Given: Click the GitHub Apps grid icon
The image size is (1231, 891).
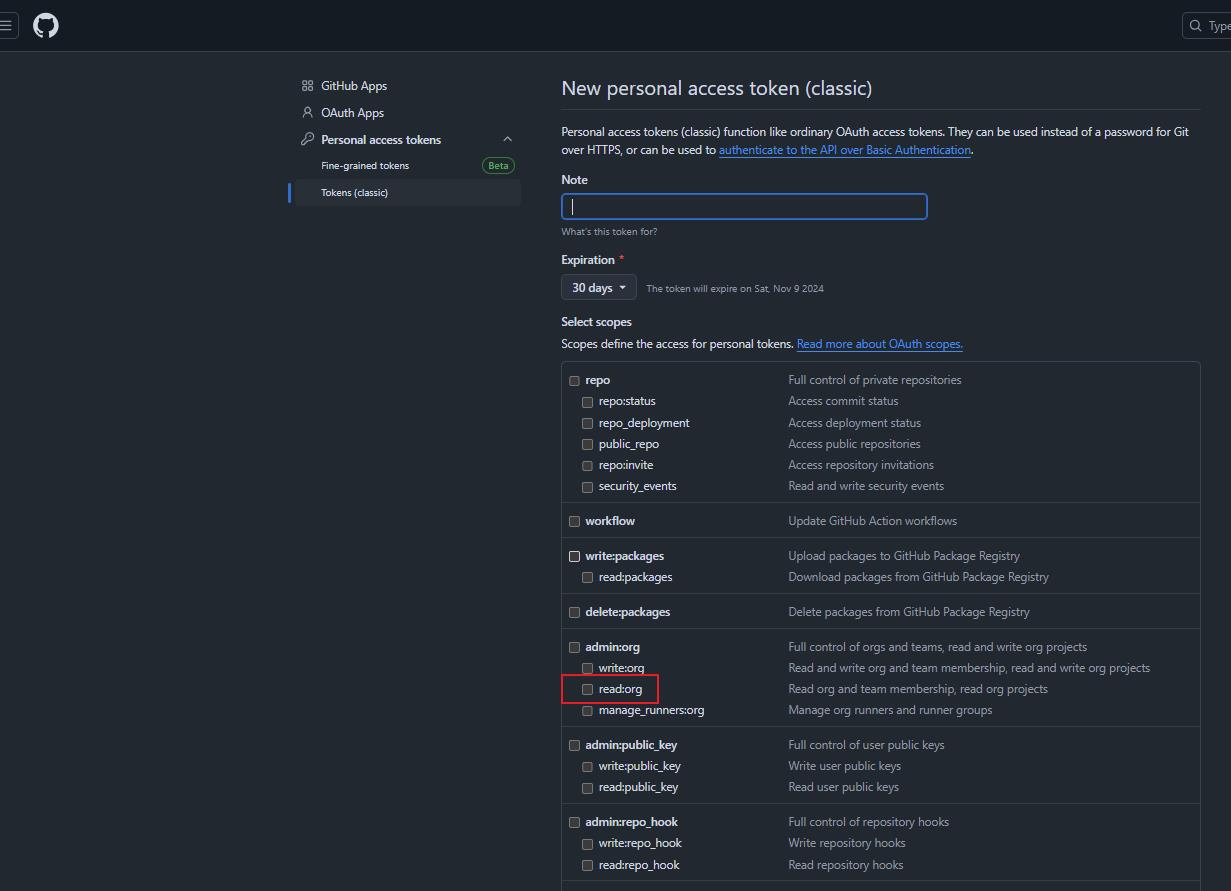Looking at the screenshot, I should [x=307, y=86].
